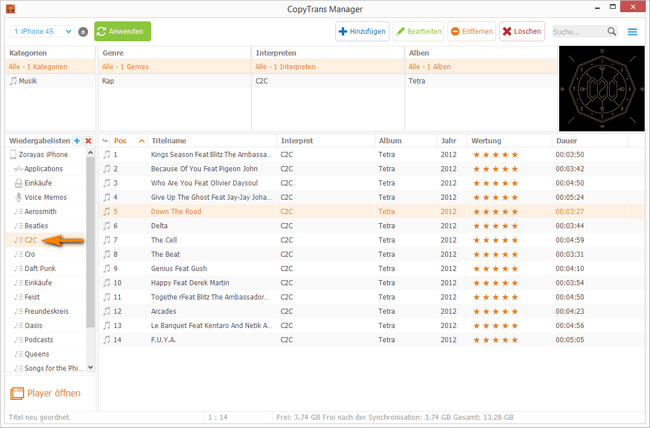Open the Cro playlist

coord(29,254)
